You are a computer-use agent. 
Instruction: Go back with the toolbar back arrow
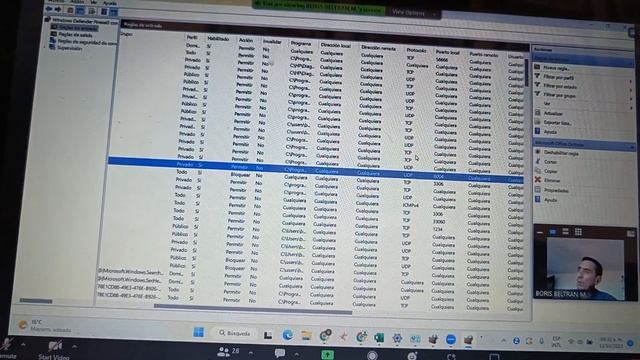[49, 9]
